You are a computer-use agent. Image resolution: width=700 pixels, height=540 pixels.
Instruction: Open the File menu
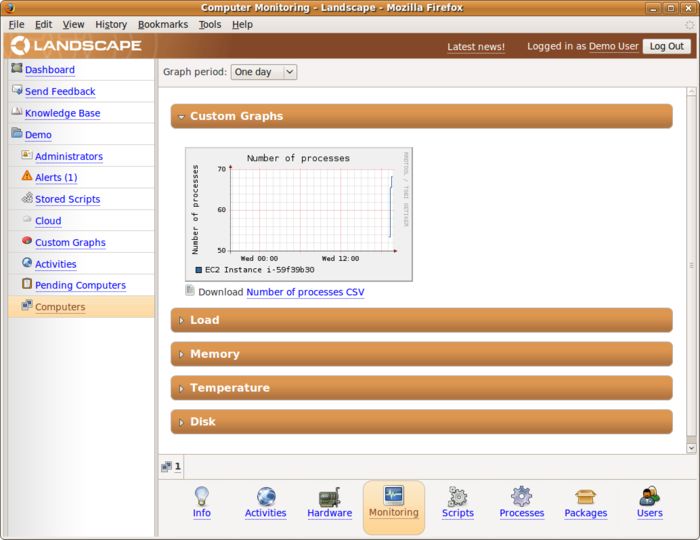pyautogui.click(x=17, y=25)
